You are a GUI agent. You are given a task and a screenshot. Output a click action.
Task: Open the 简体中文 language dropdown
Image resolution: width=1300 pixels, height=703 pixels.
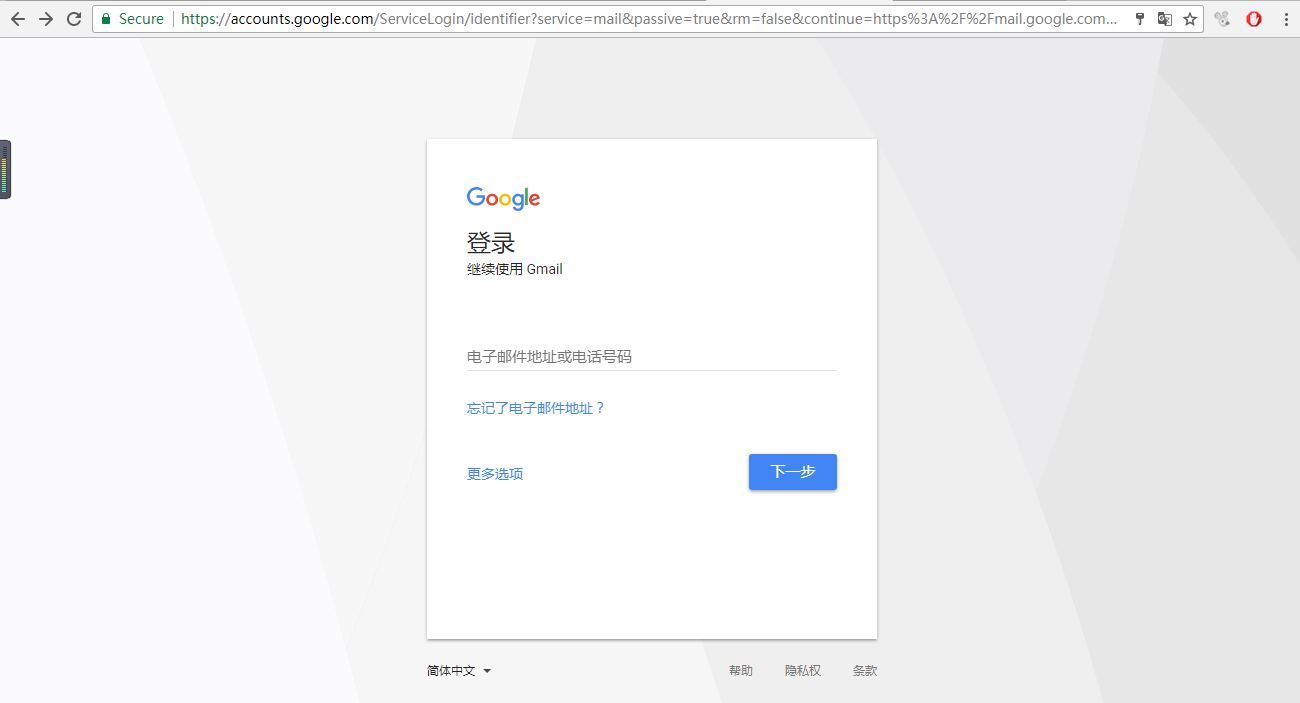tap(458, 671)
